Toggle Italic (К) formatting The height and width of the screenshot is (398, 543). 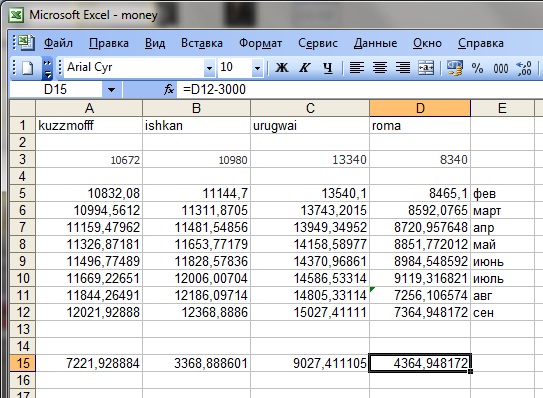point(304,68)
